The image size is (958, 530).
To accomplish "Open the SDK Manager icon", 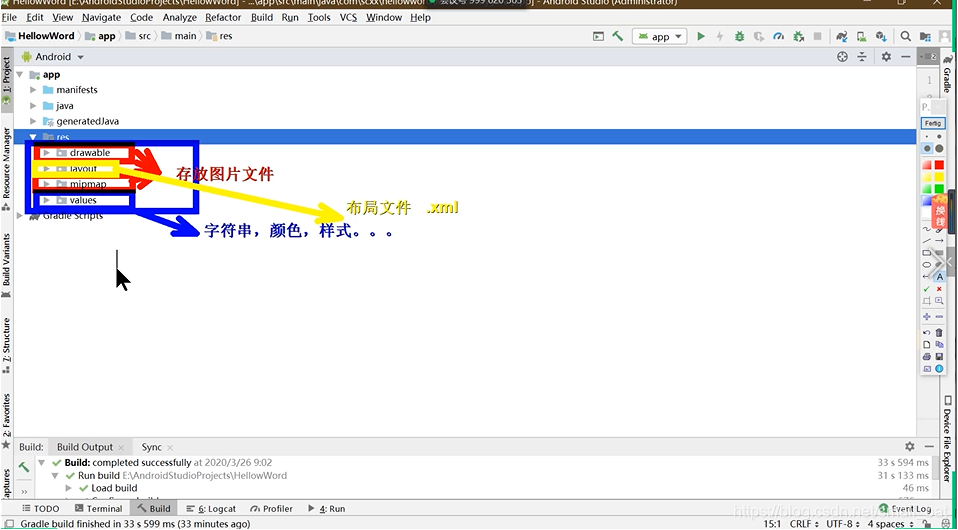I will 880,36.
